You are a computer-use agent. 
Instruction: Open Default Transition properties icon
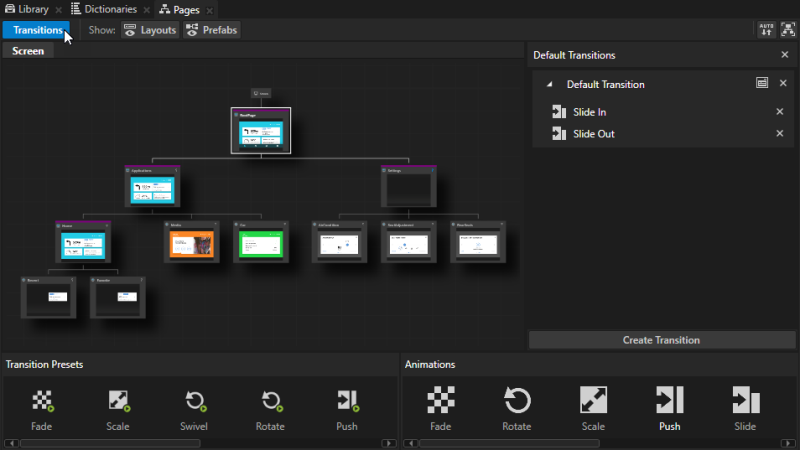click(762, 84)
